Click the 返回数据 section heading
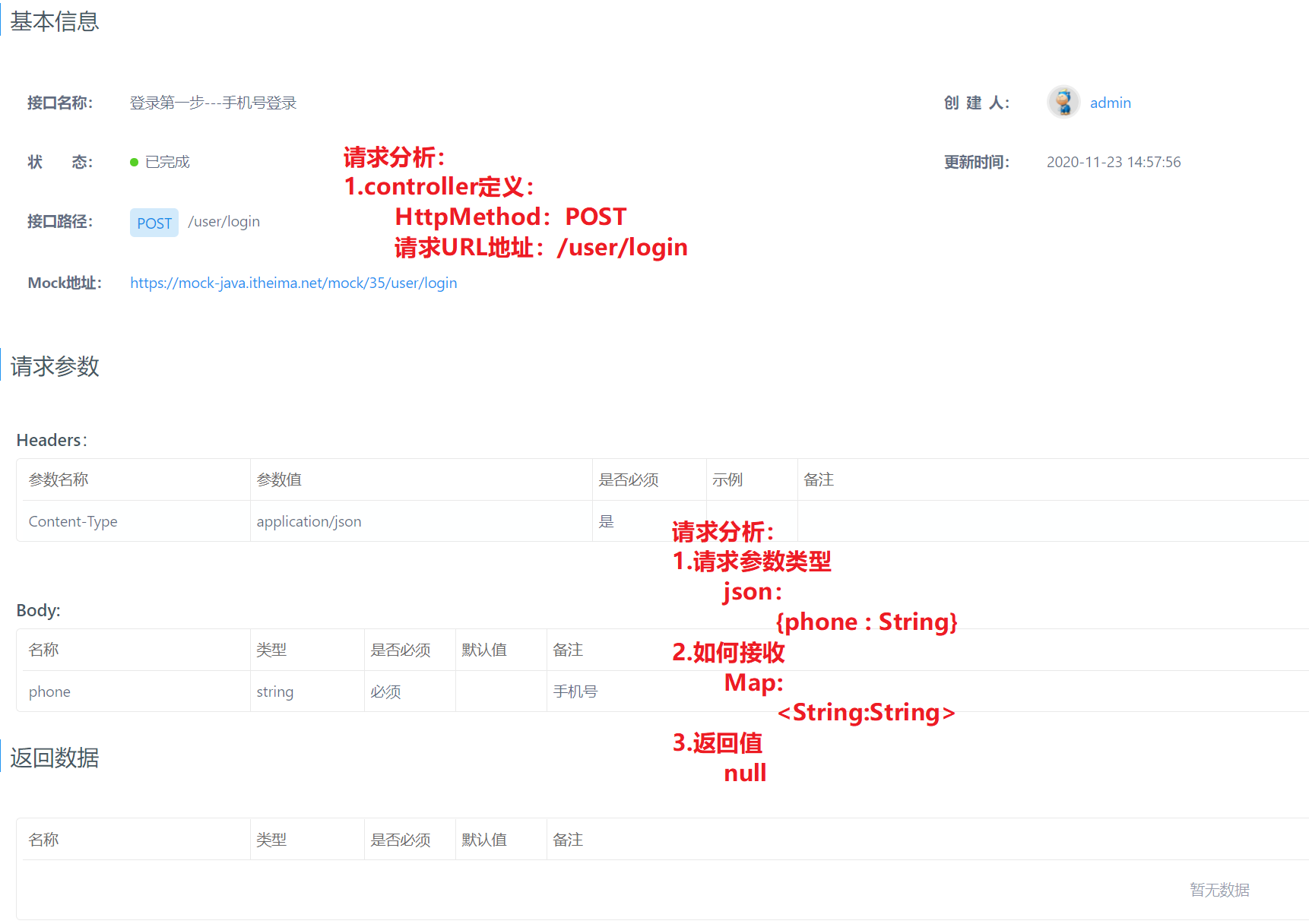The width and height of the screenshot is (1309, 924). [x=55, y=758]
